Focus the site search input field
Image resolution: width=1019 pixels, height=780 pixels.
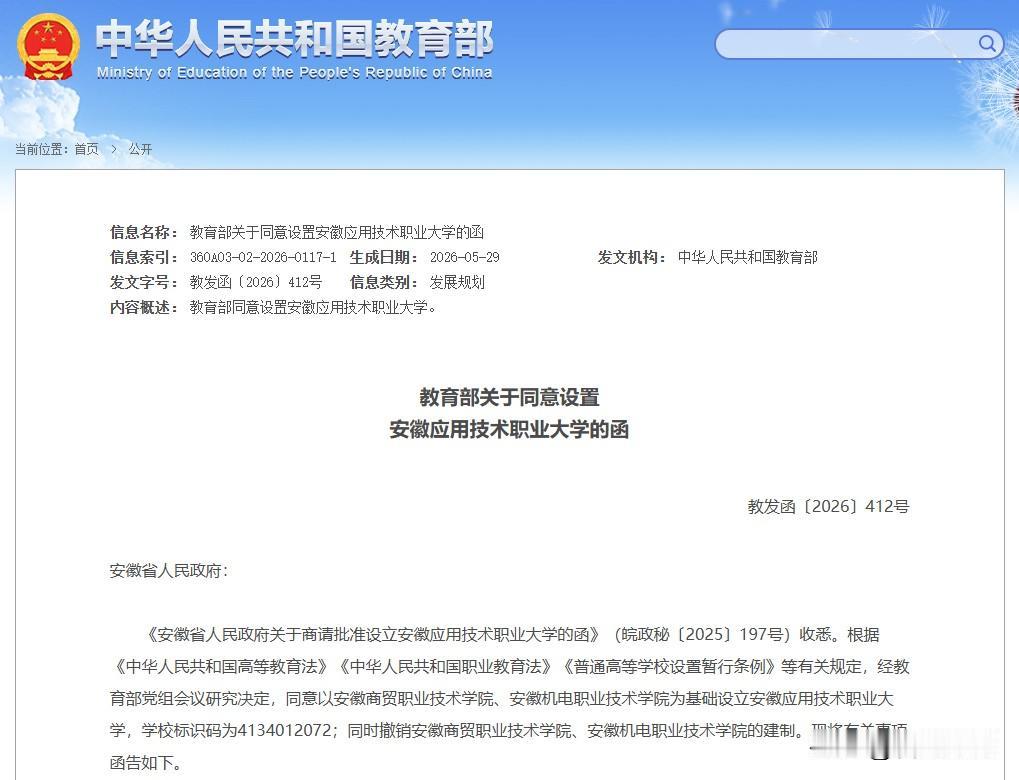[x=858, y=44]
